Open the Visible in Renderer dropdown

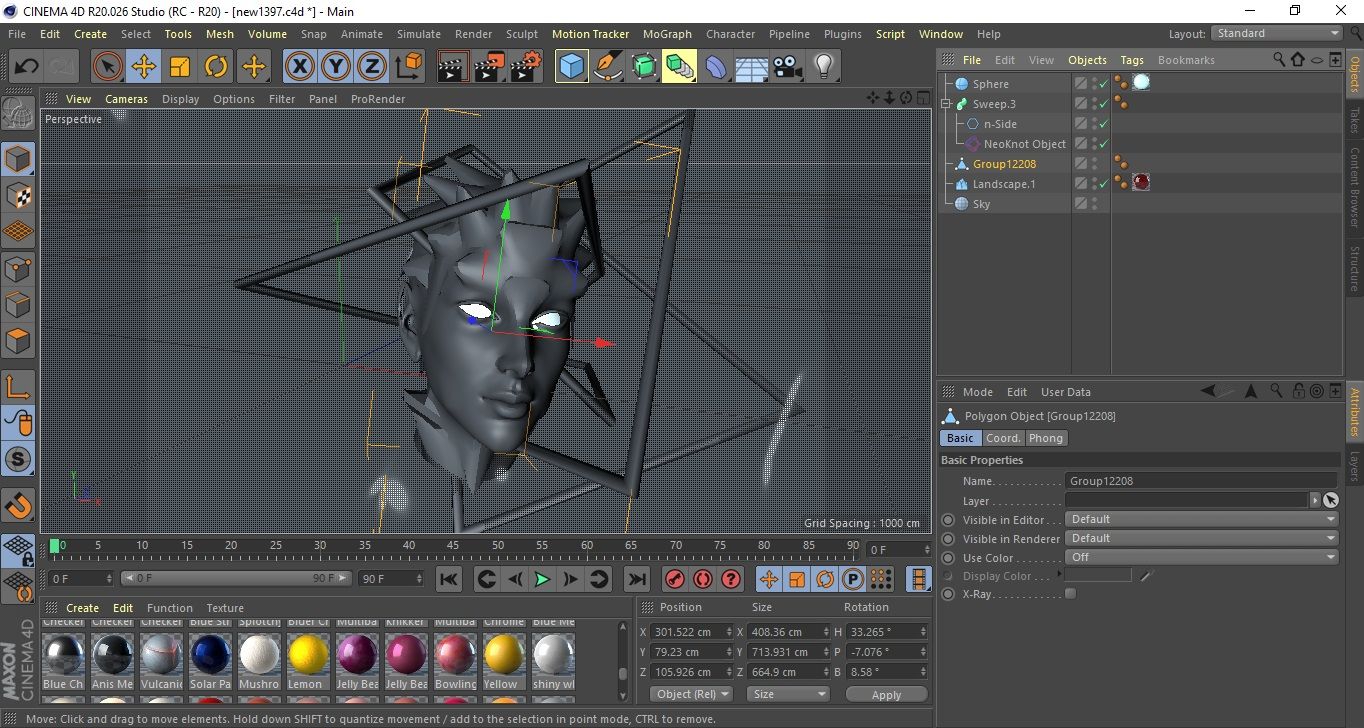click(1202, 538)
